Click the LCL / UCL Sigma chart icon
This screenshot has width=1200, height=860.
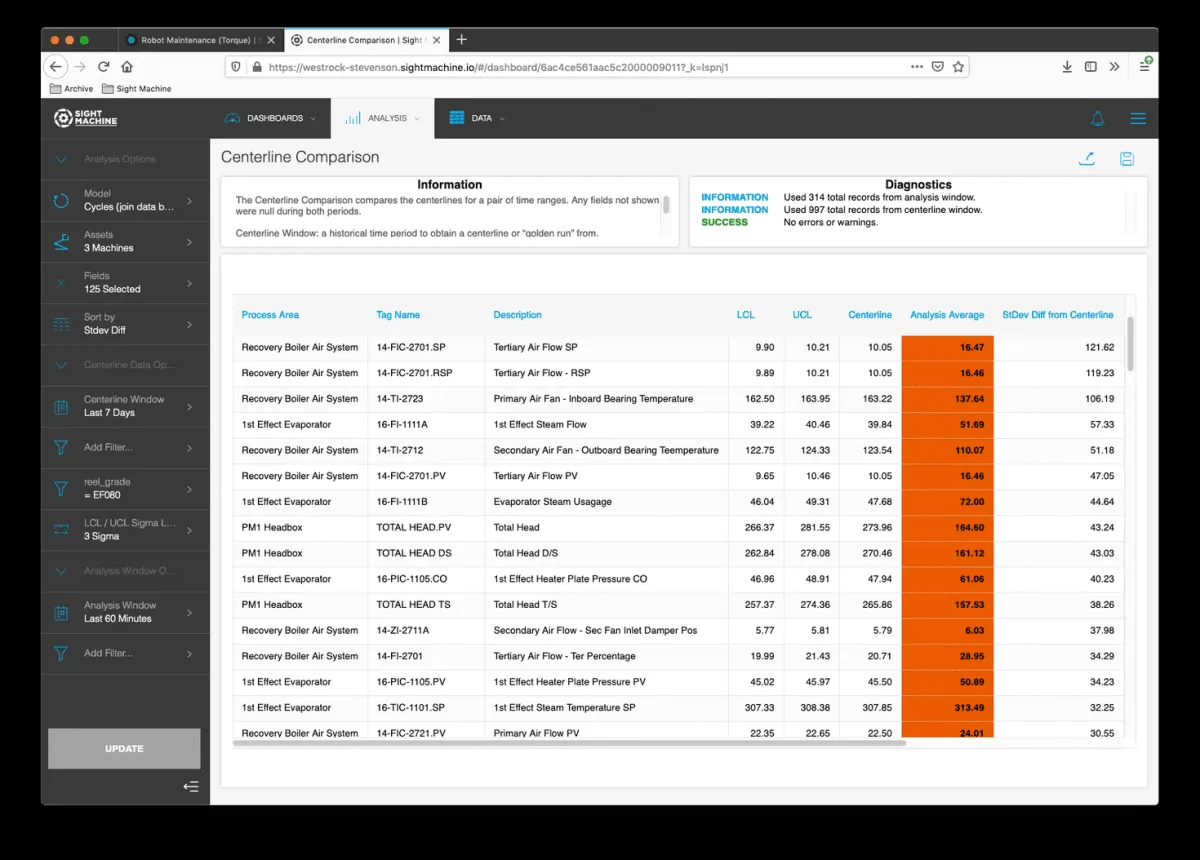[61, 529]
